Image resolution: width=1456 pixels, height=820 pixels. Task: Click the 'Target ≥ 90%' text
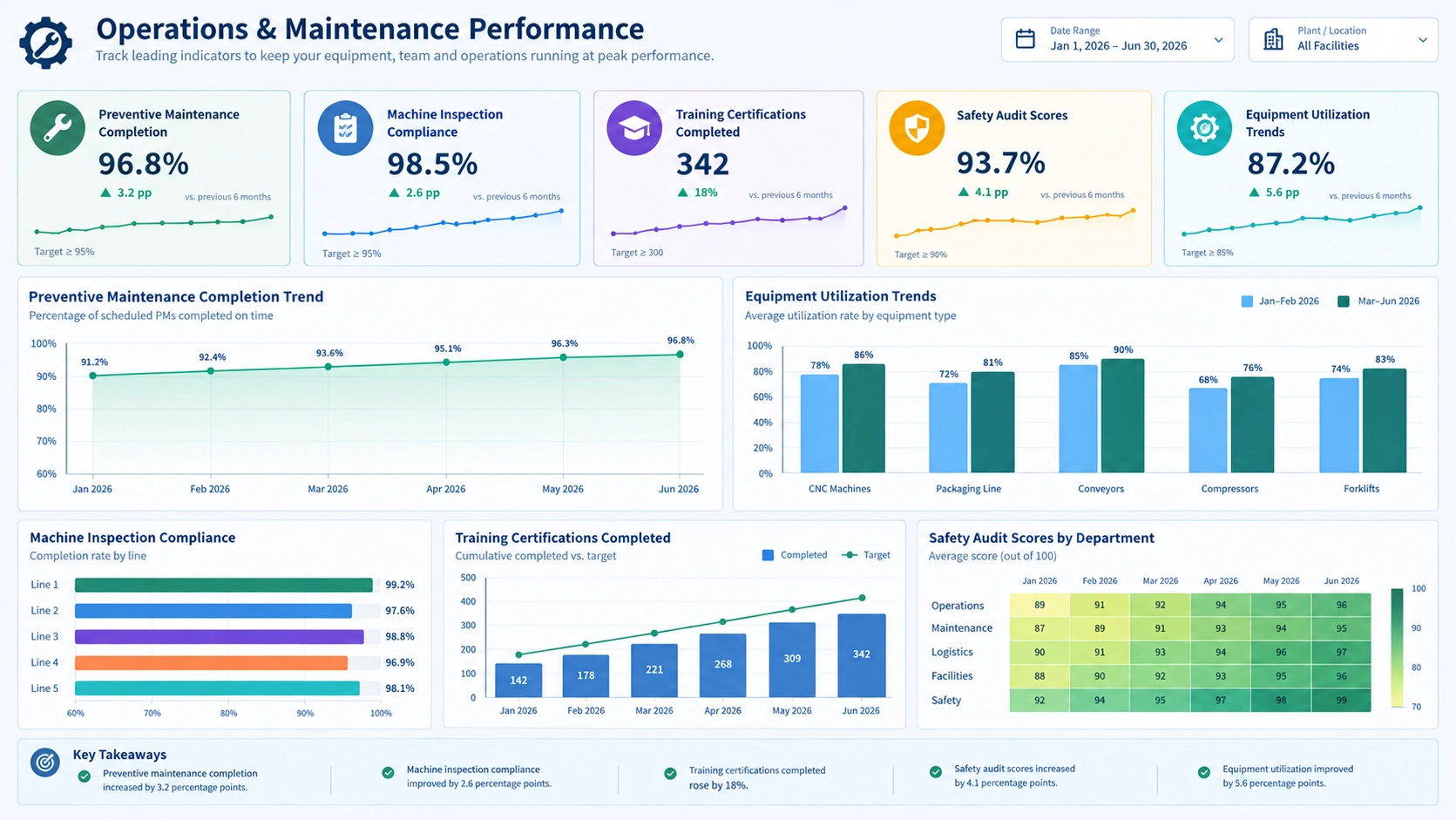921,254
